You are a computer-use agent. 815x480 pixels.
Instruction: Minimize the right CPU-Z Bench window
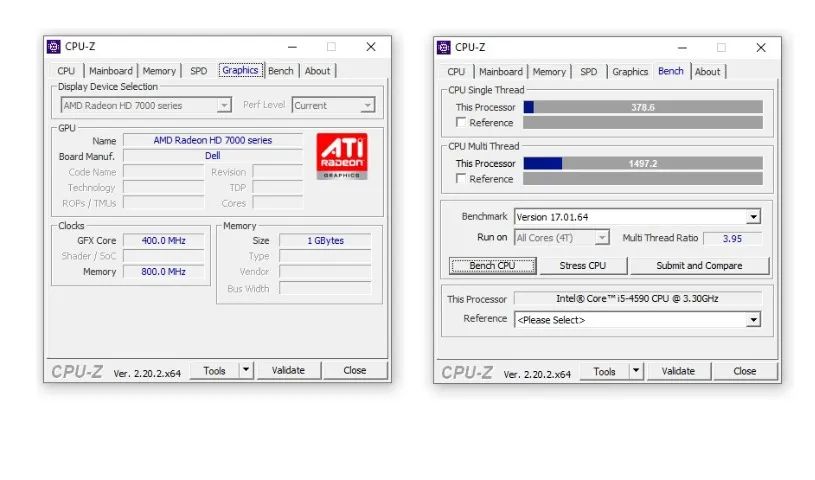682,48
